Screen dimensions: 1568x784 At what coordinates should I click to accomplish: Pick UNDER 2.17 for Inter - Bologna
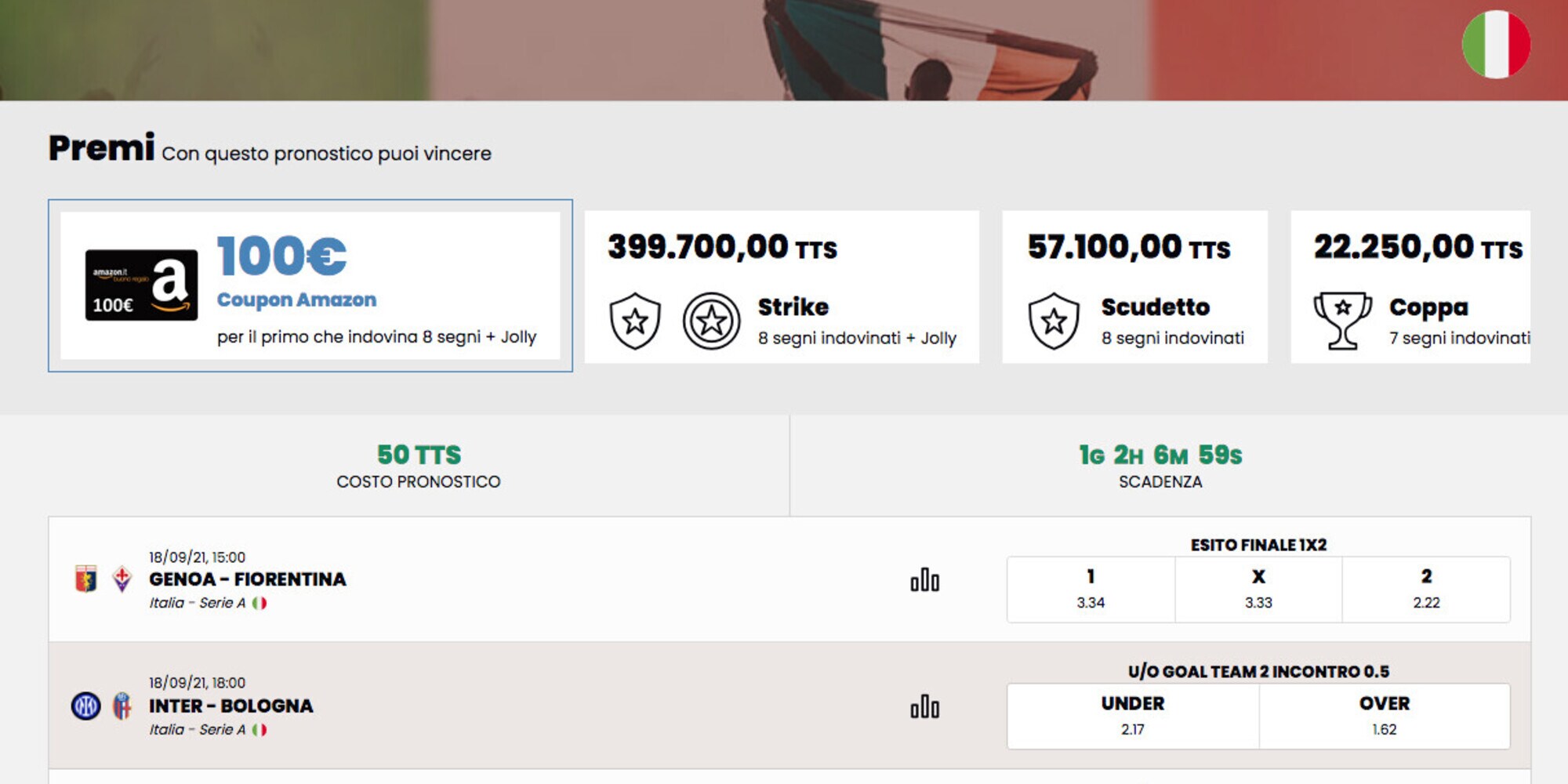click(1133, 716)
